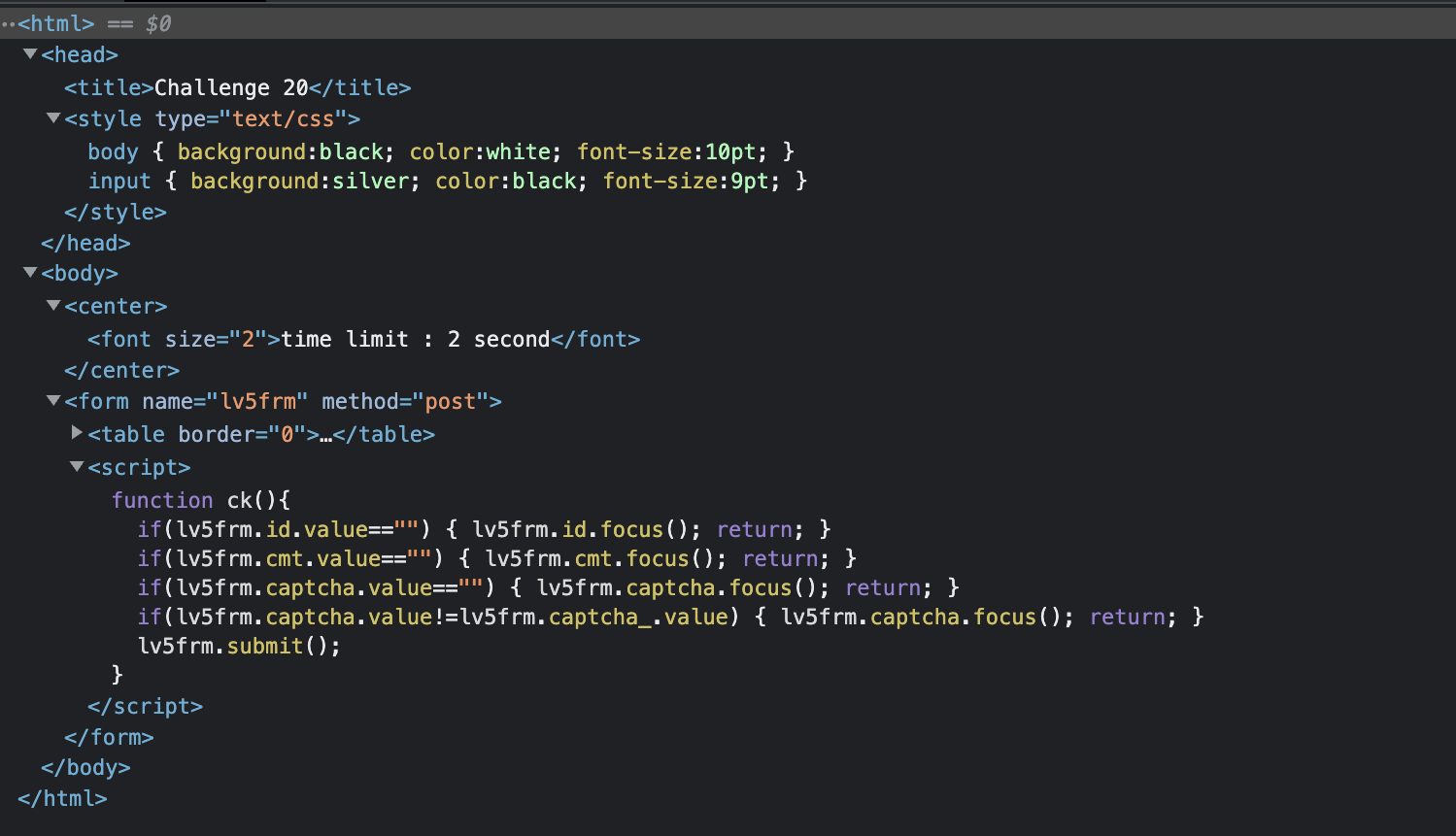Collapse the center element node

pos(53,306)
